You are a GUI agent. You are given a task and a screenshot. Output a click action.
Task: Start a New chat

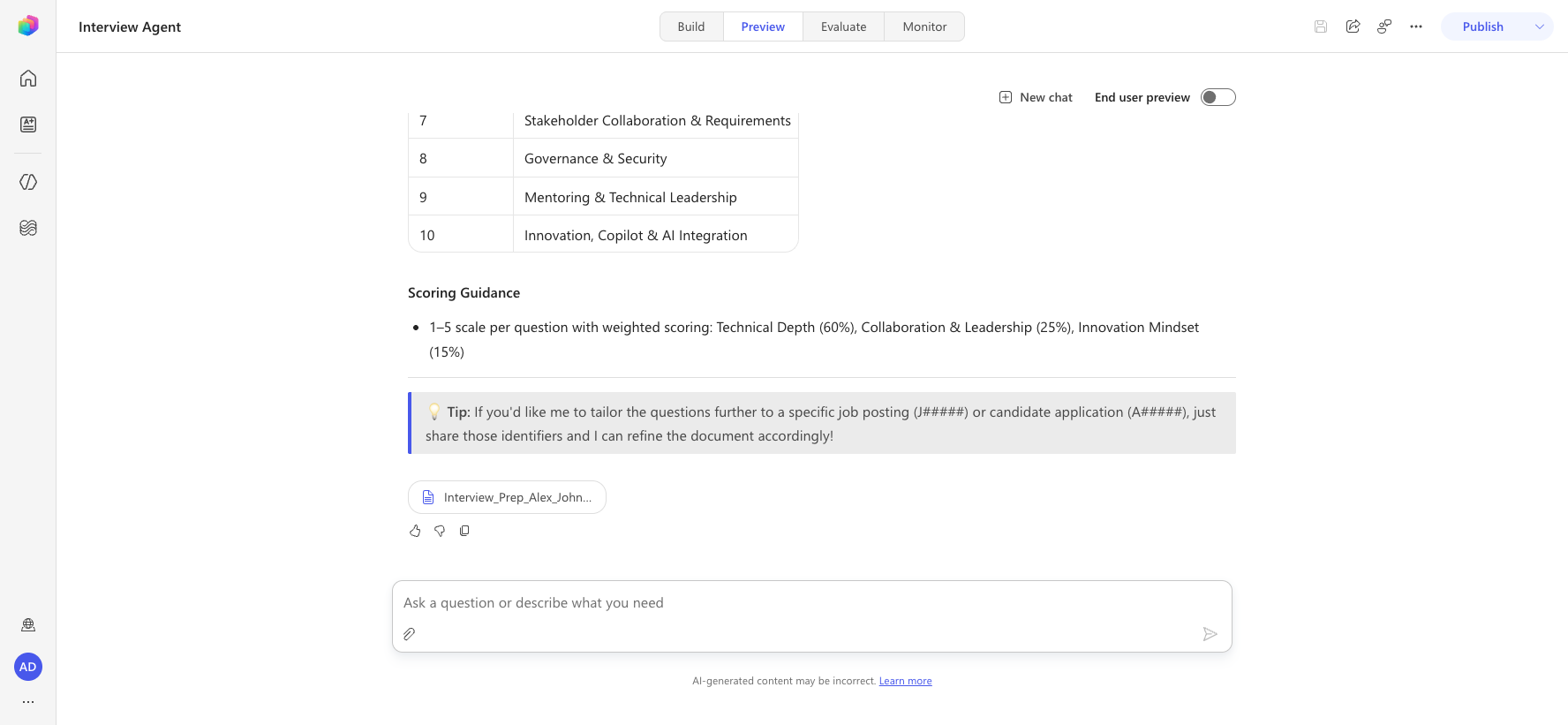(1036, 97)
